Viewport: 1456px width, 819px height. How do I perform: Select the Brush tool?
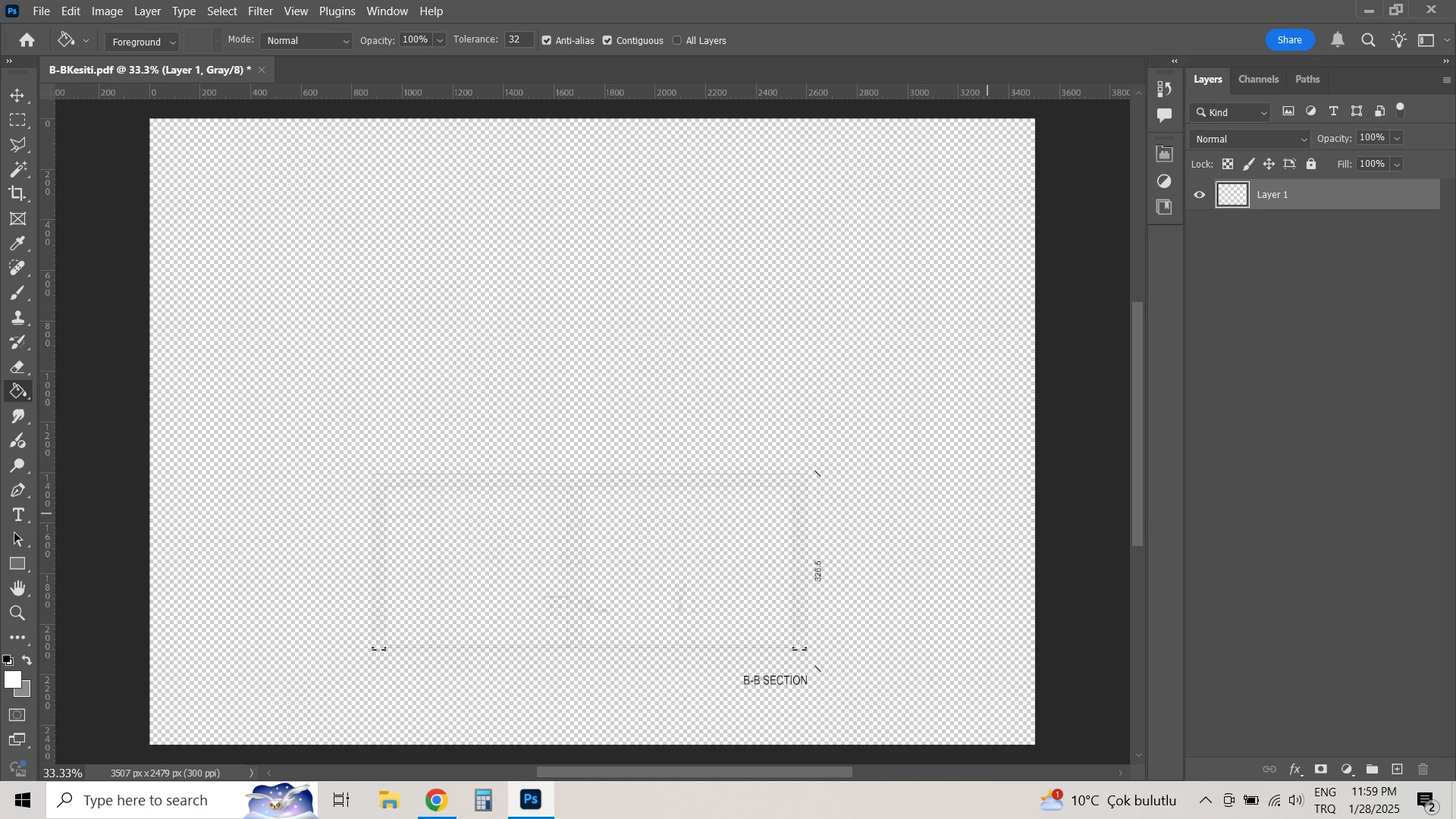pyautogui.click(x=17, y=293)
